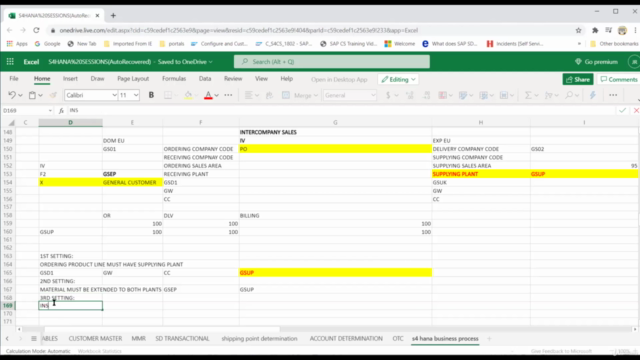
Task: Apply the red font color
Action: coord(208,95)
